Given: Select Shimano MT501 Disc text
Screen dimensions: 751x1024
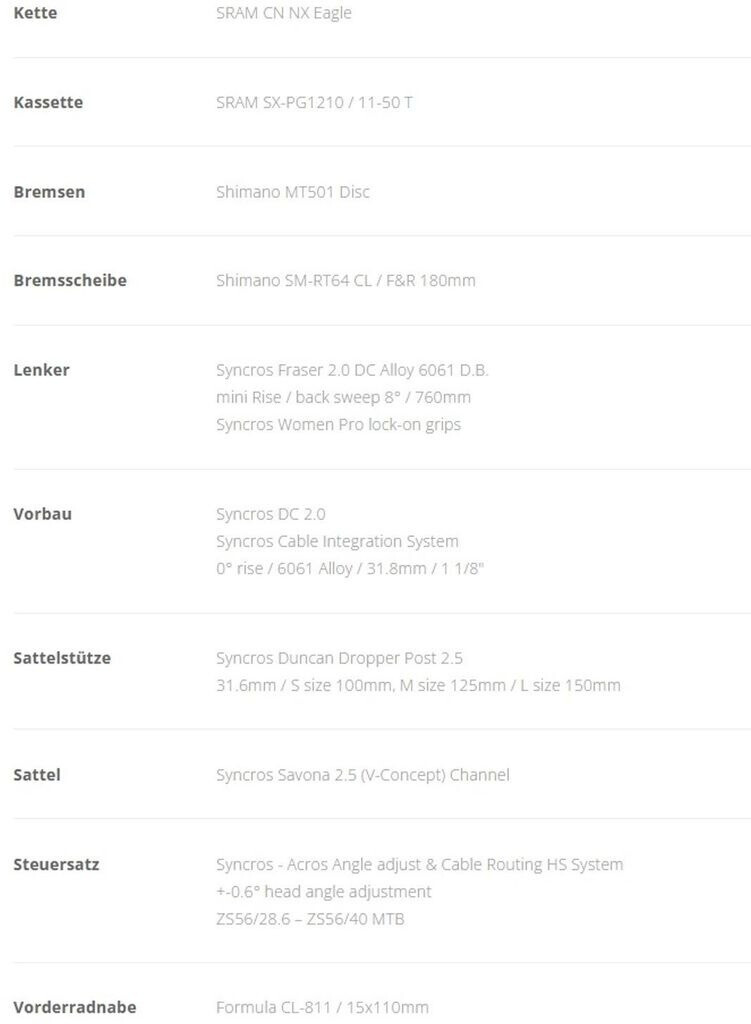Looking at the screenshot, I should tap(293, 192).
